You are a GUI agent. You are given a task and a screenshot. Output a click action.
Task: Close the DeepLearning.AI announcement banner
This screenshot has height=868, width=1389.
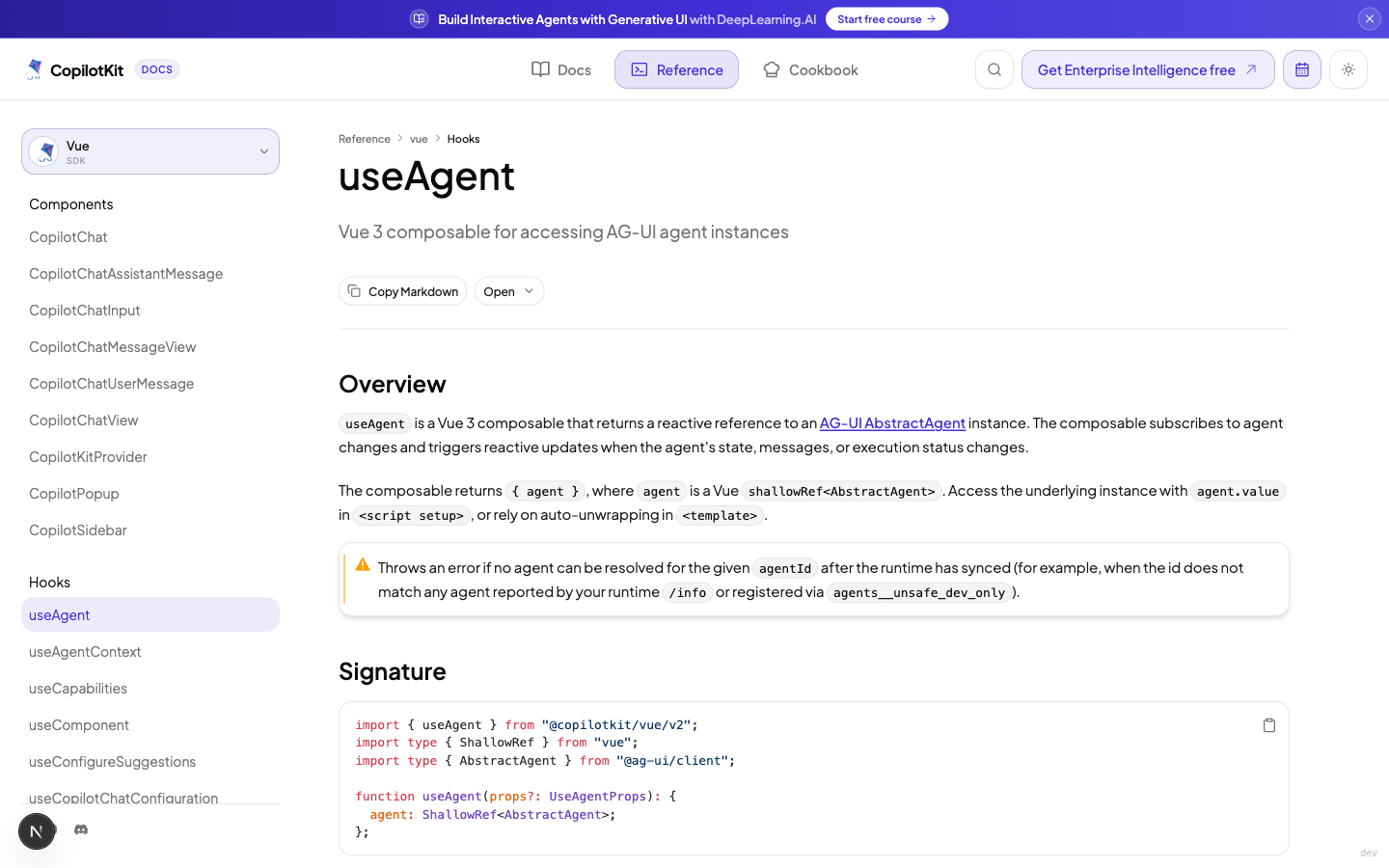point(1369,18)
